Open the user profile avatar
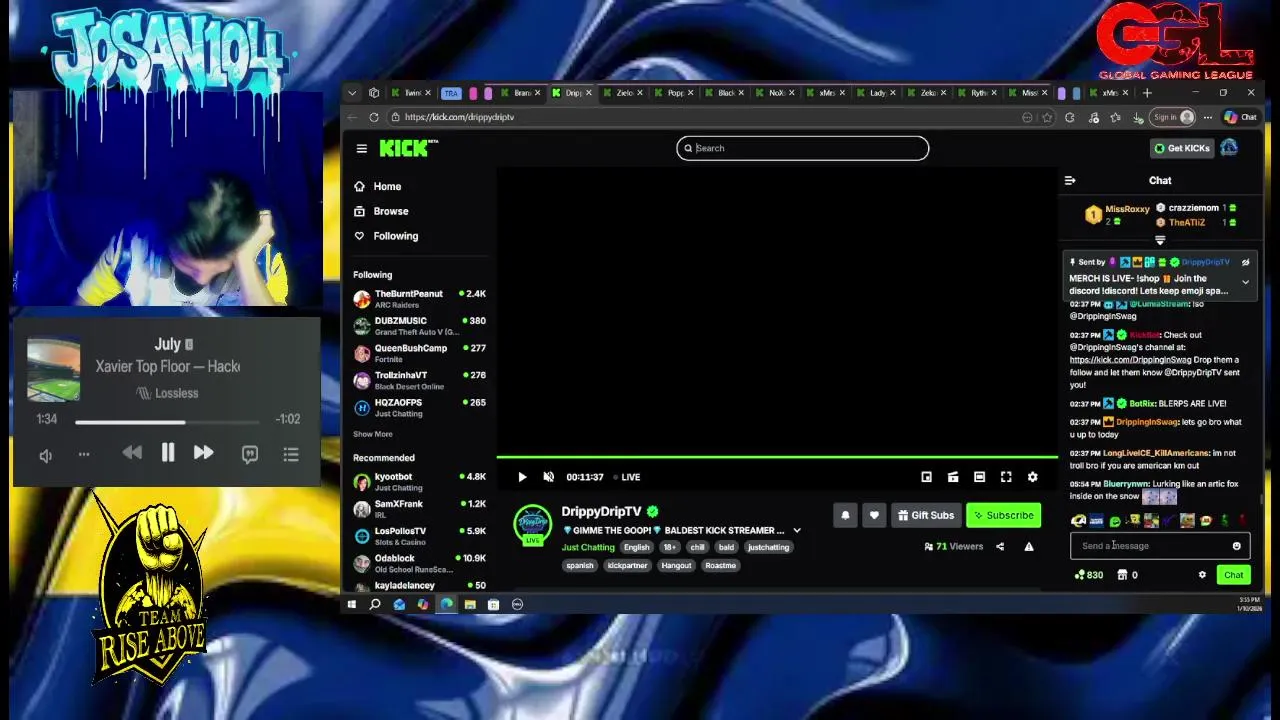This screenshot has height=720, width=1280. coord(1229,148)
